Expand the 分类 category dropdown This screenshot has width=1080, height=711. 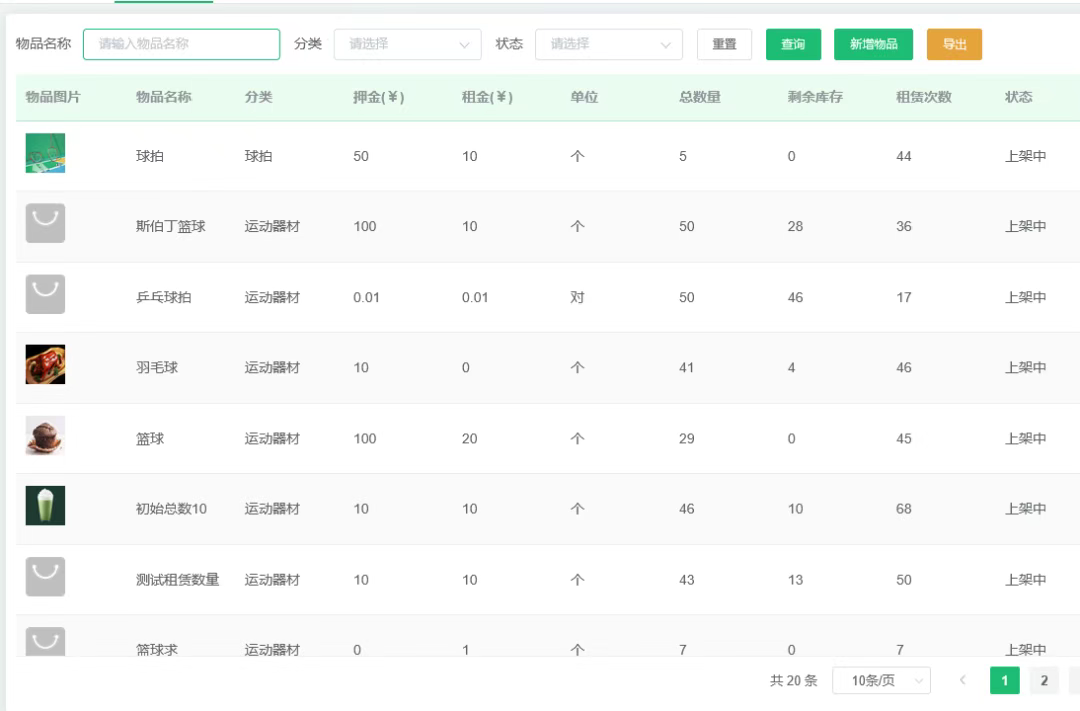(x=408, y=44)
